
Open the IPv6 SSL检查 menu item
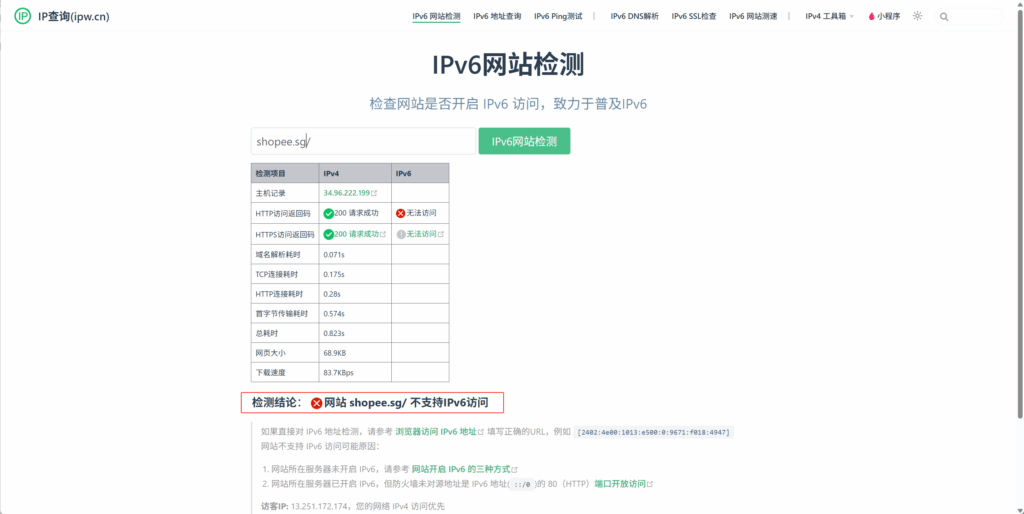coord(694,16)
